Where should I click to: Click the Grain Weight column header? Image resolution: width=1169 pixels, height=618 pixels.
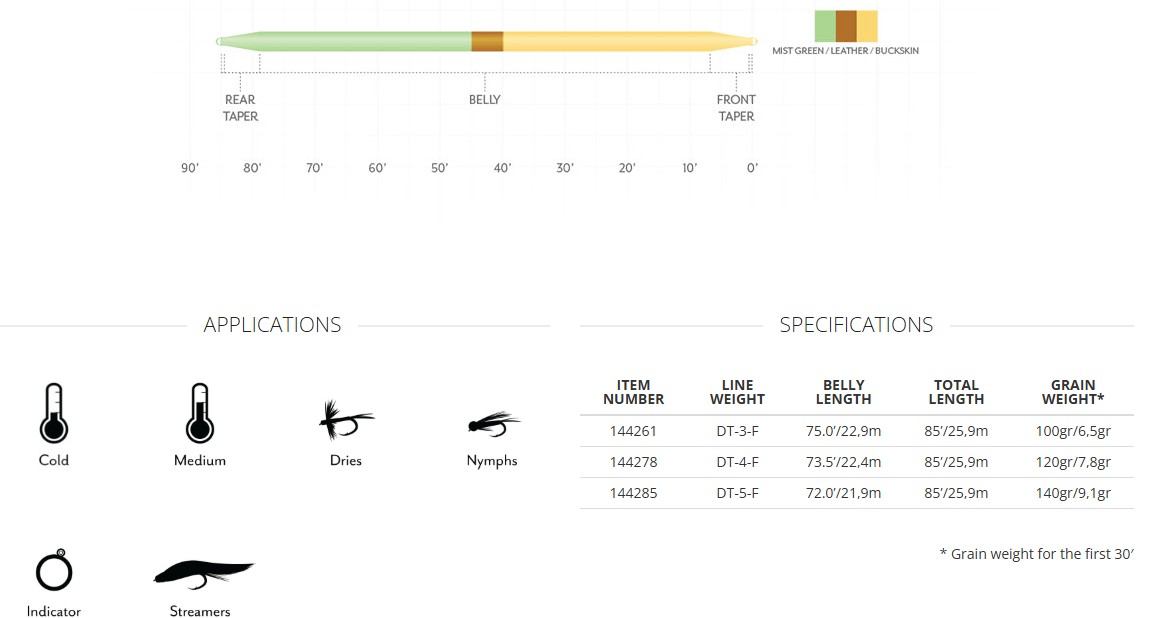pos(1073,392)
